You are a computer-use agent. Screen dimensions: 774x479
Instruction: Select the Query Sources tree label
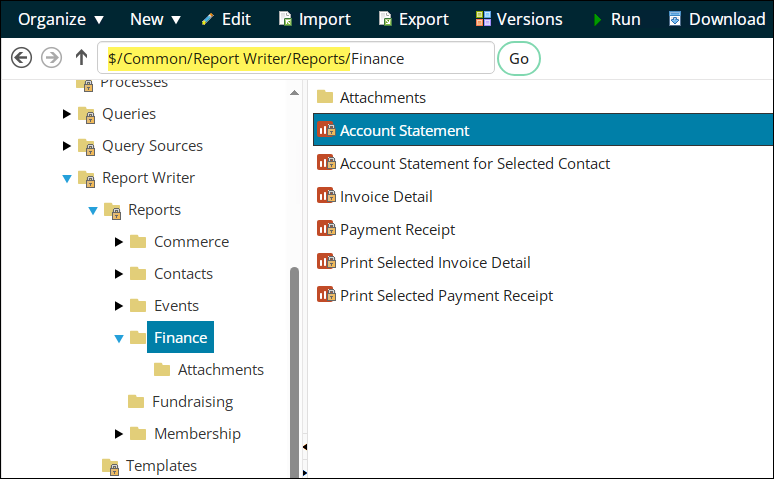[x=153, y=146]
